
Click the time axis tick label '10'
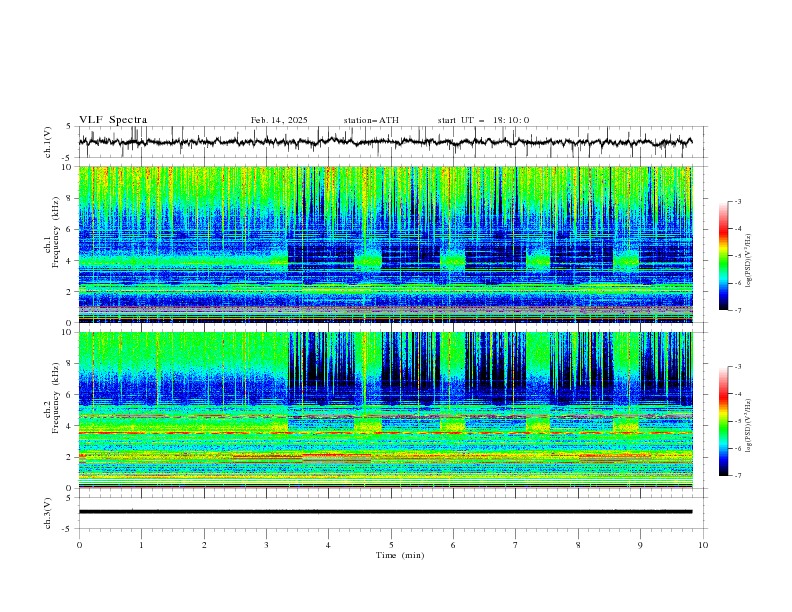[x=703, y=545]
